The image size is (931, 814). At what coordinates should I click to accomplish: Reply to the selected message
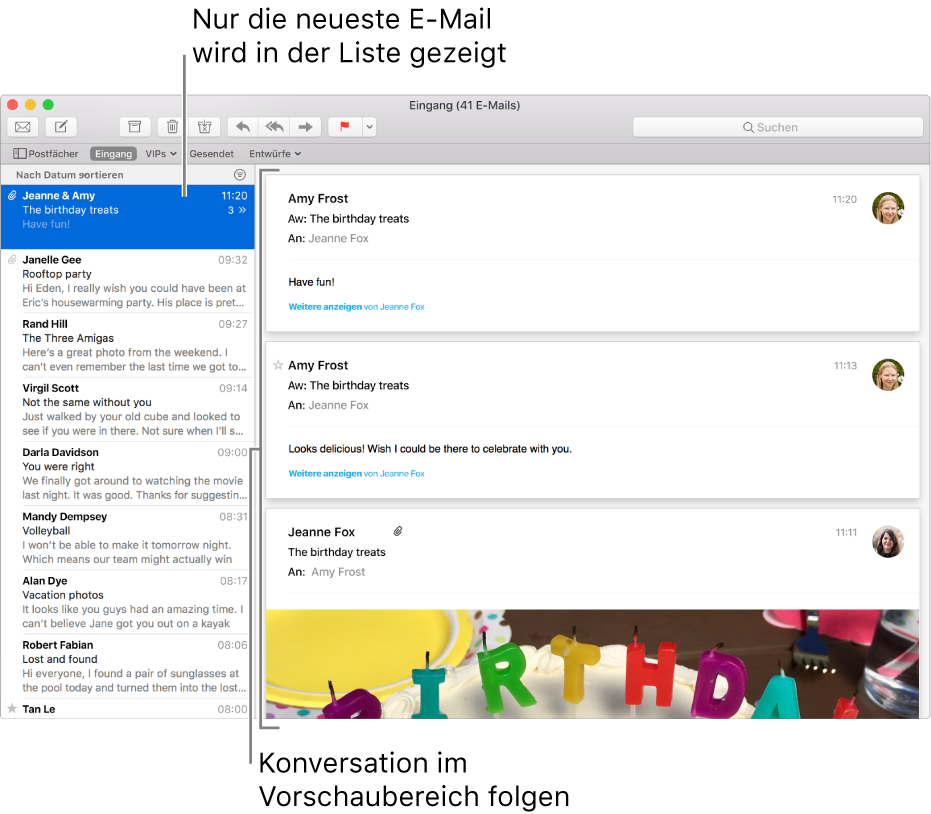[242, 127]
